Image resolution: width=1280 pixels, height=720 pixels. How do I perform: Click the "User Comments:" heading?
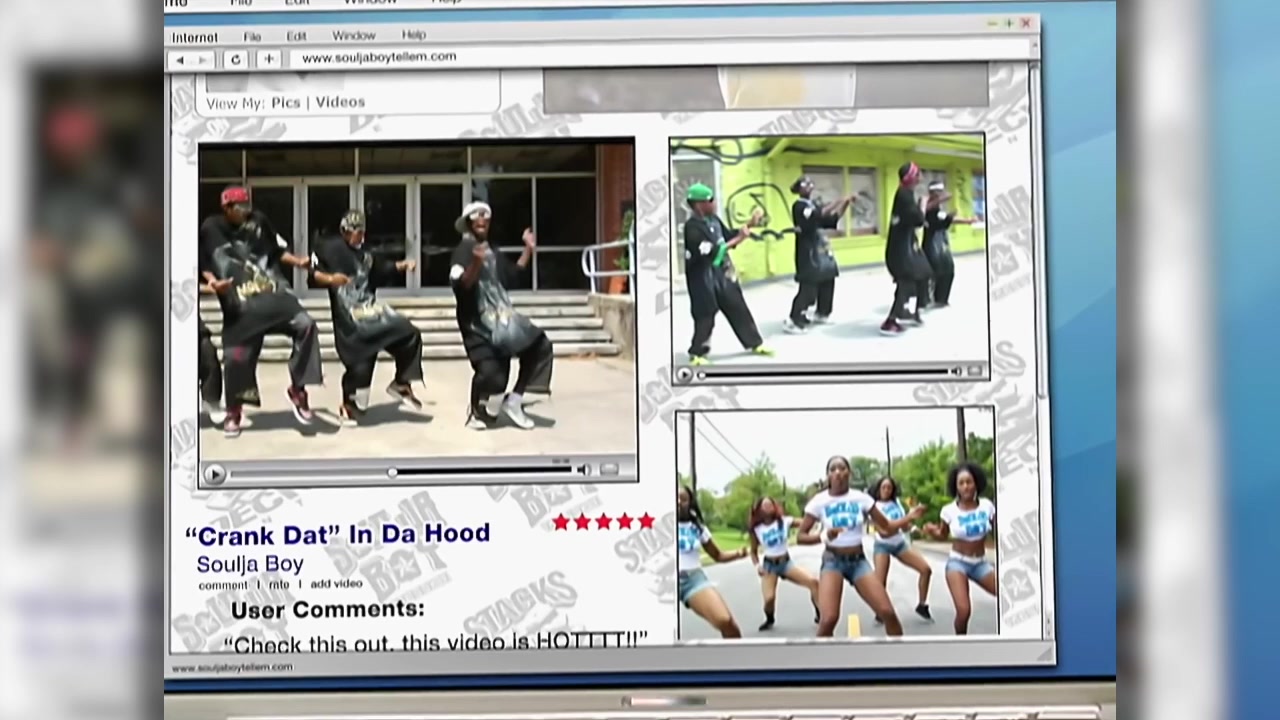pos(328,609)
